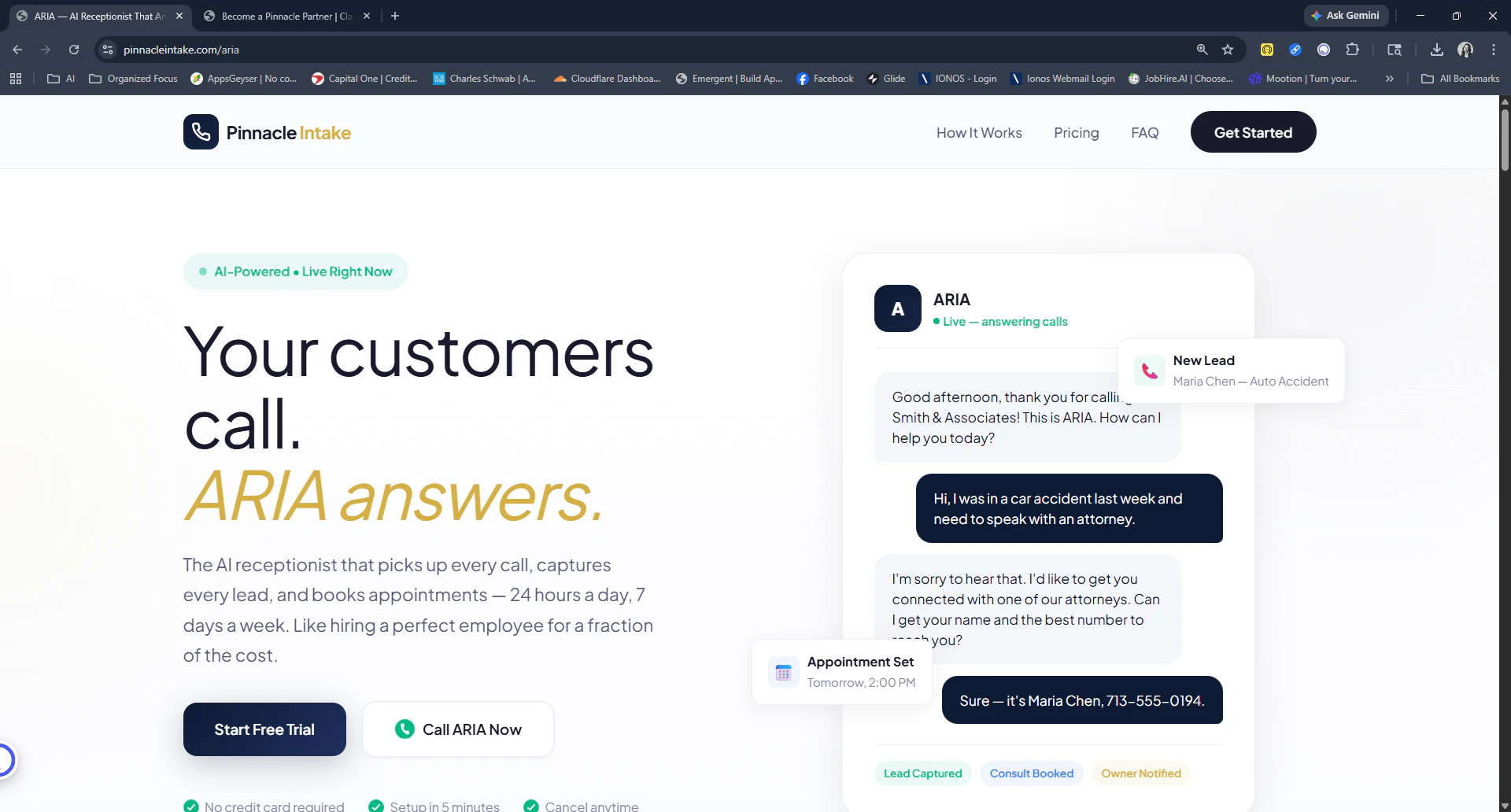1511x812 pixels.
Task: Click the Appointment Set calendar icon
Action: pyautogui.click(x=783, y=672)
